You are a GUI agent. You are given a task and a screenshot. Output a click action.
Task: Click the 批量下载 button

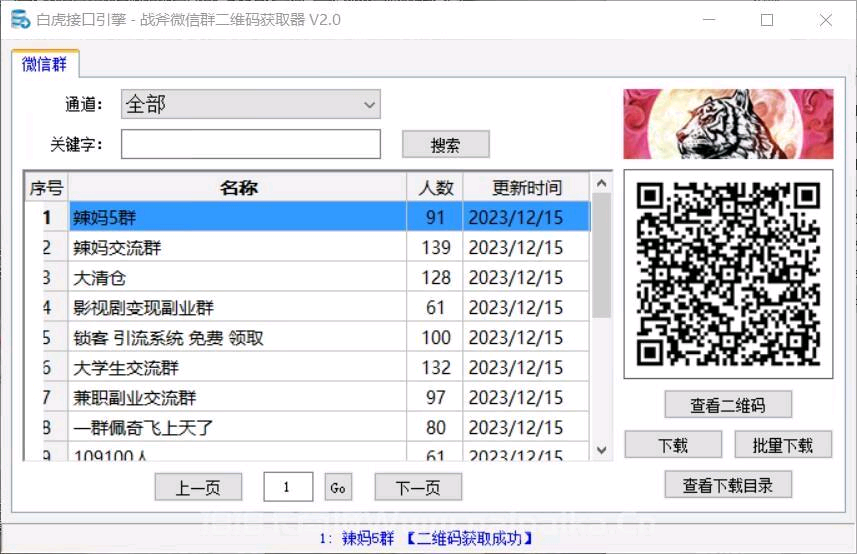pyautogui.click(x=784, y=445)
